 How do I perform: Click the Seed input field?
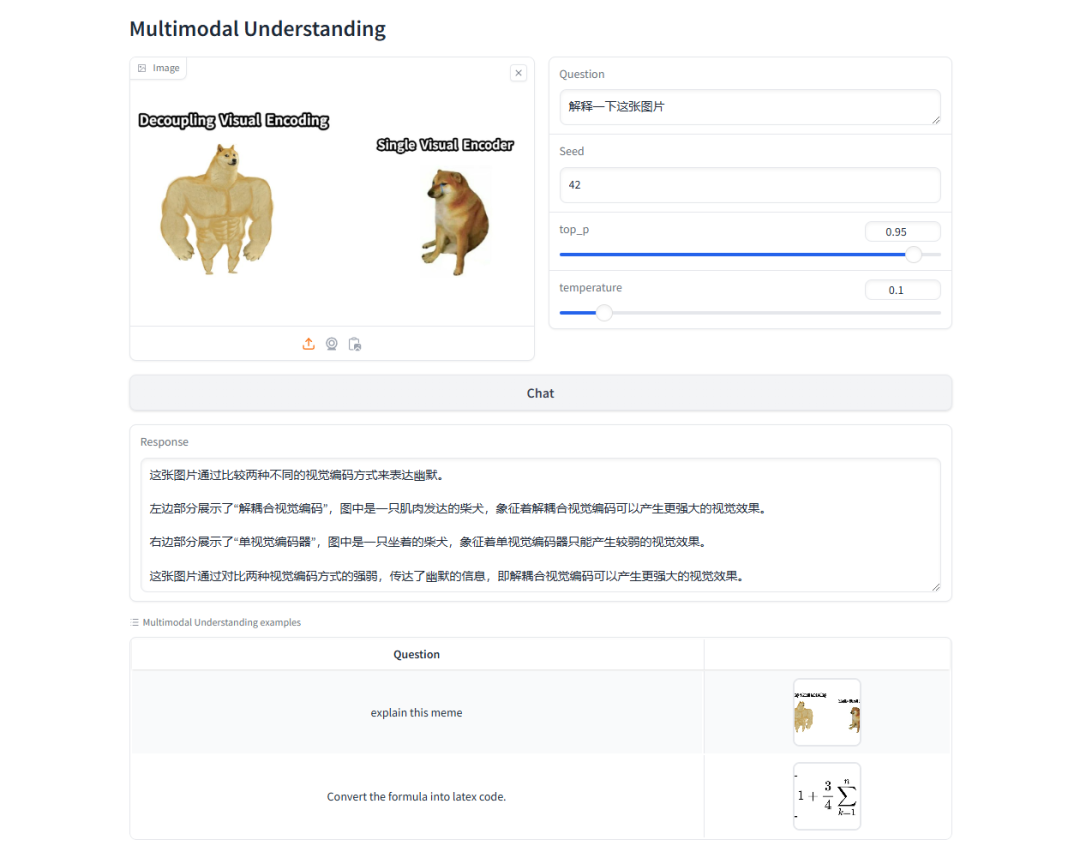click(749, 185)
